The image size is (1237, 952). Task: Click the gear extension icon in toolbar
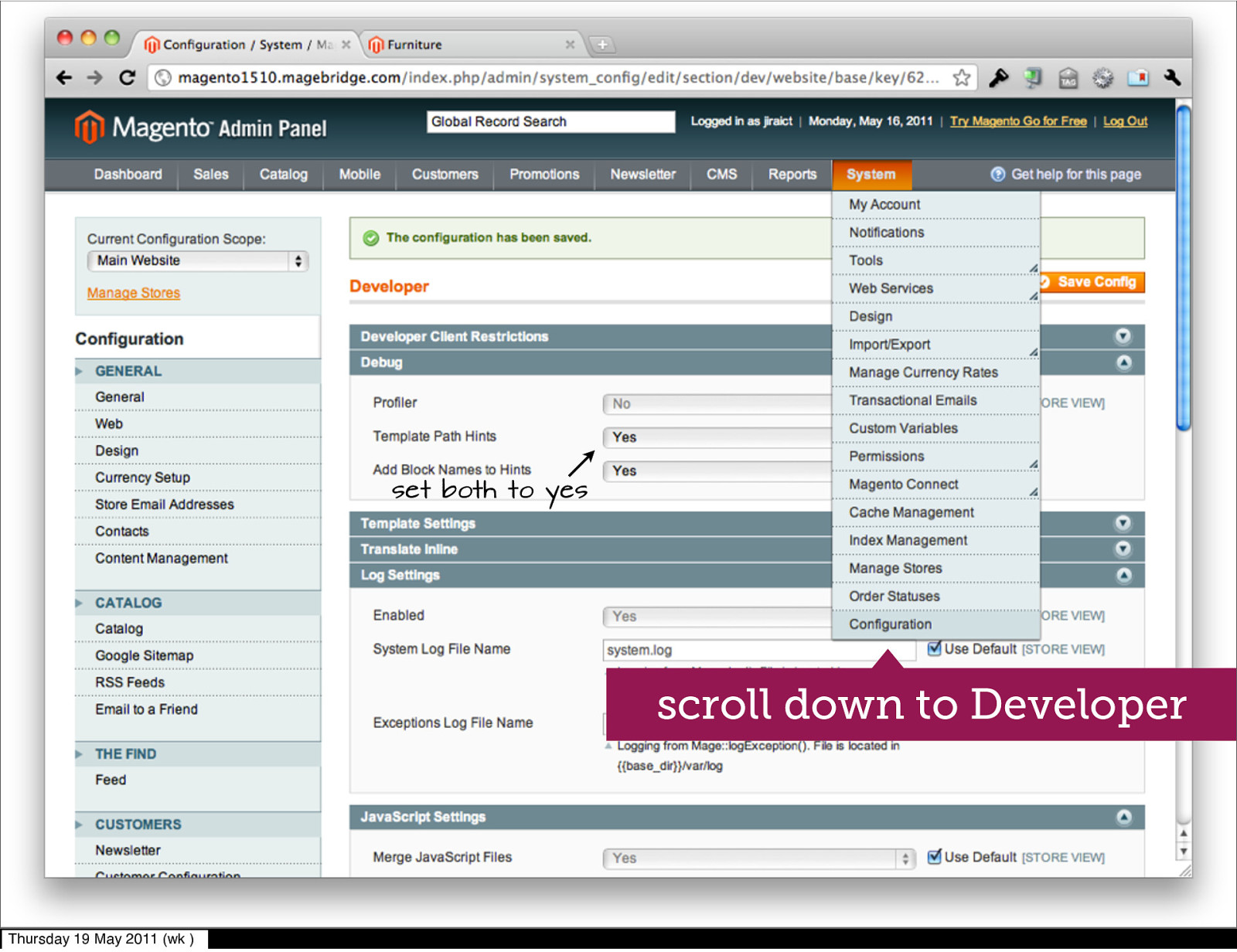point(1103,78)
